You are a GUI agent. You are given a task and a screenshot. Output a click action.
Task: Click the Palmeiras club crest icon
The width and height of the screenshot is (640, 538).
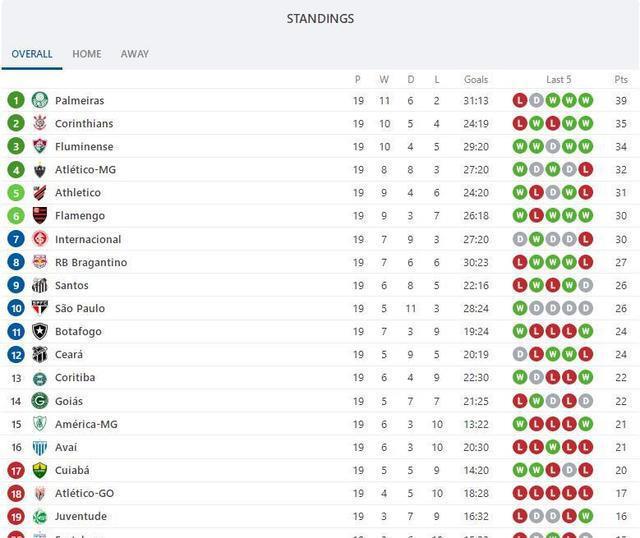(40, 100)
